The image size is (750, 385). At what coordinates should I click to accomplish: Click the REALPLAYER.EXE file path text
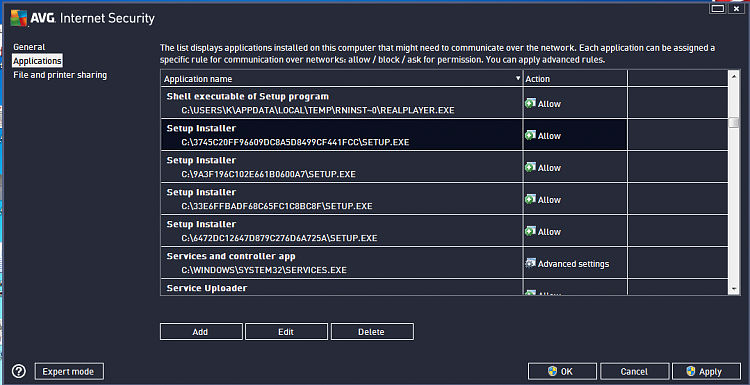(x=318, y=110)
